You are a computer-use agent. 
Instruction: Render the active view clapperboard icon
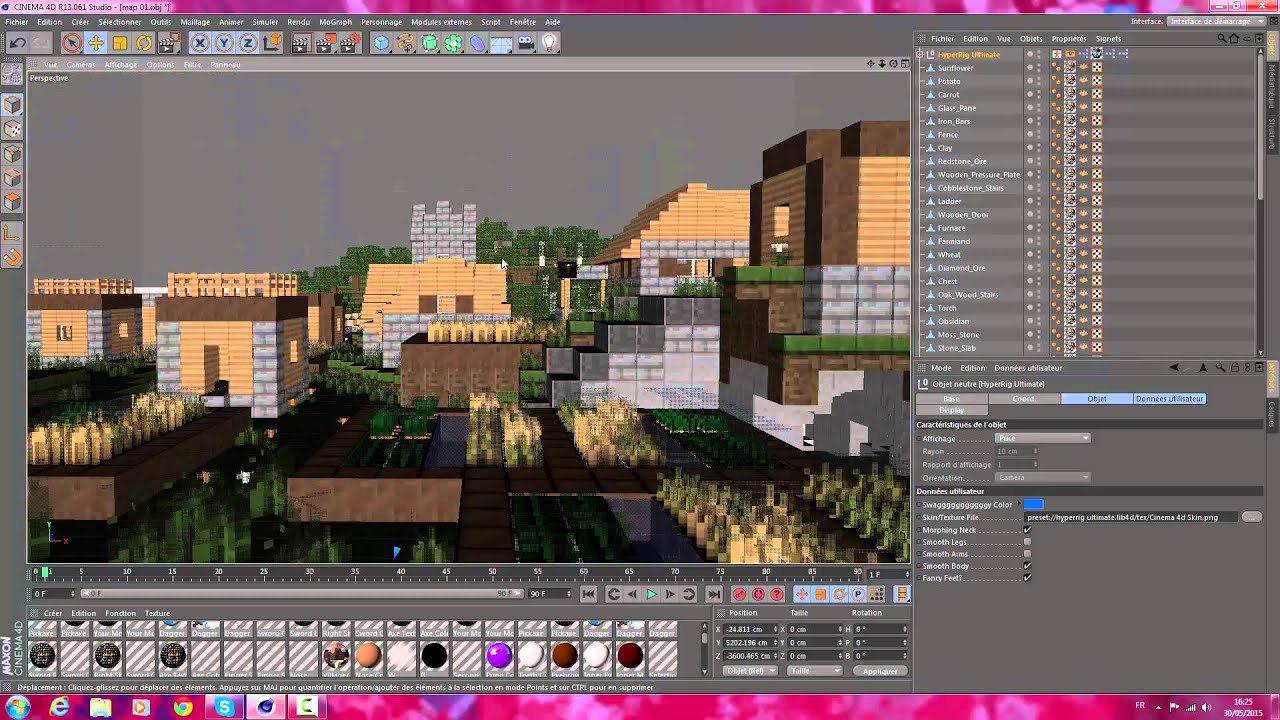click(301, 42)
